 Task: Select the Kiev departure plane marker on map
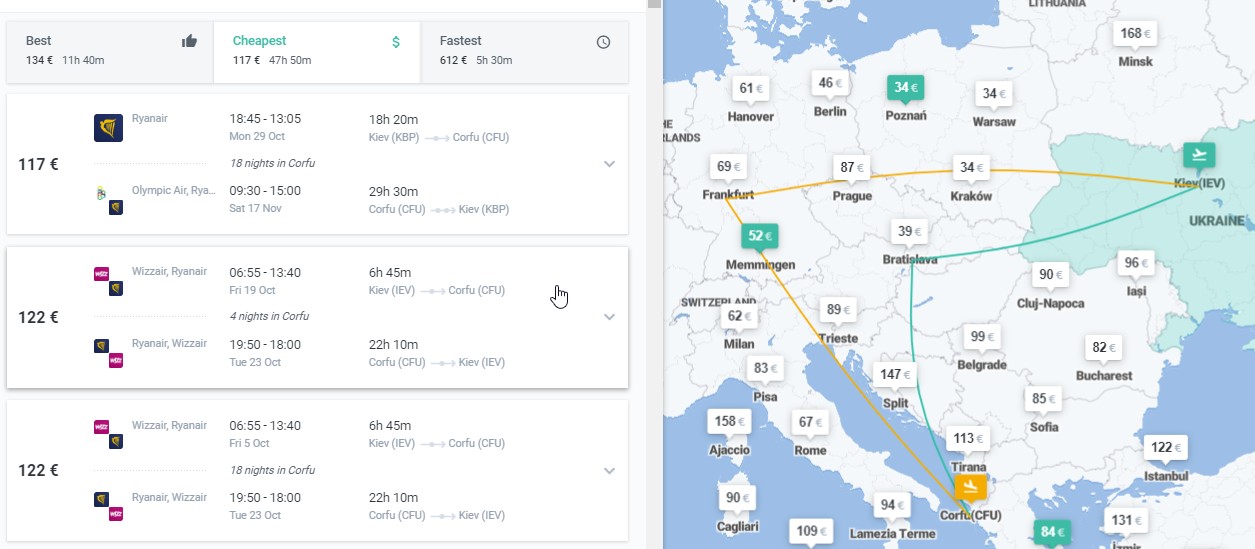pyautogui.click(x=1198, y=155)
